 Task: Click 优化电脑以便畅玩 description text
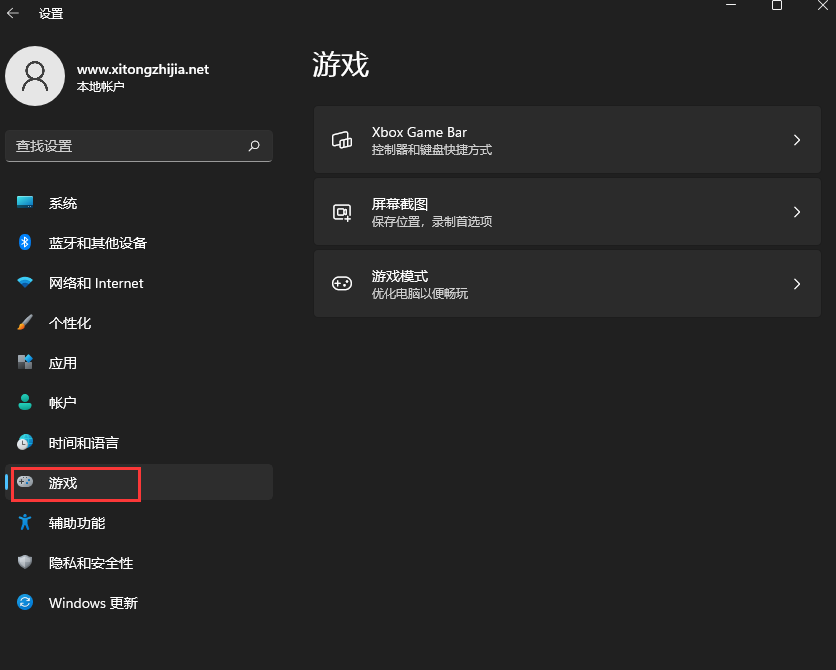420,294
